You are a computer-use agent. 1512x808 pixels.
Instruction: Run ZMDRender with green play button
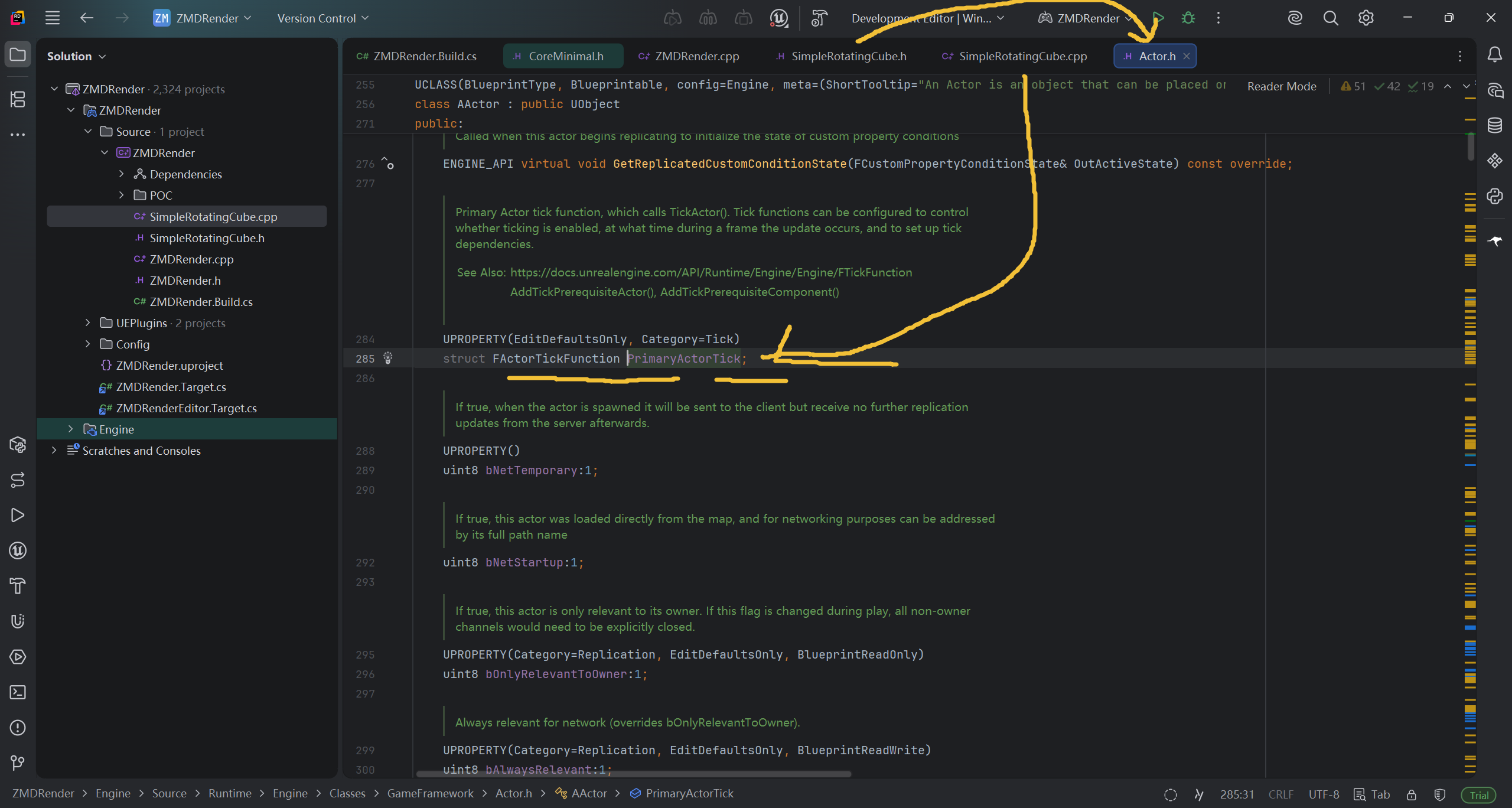click(x=1158, y=18)
